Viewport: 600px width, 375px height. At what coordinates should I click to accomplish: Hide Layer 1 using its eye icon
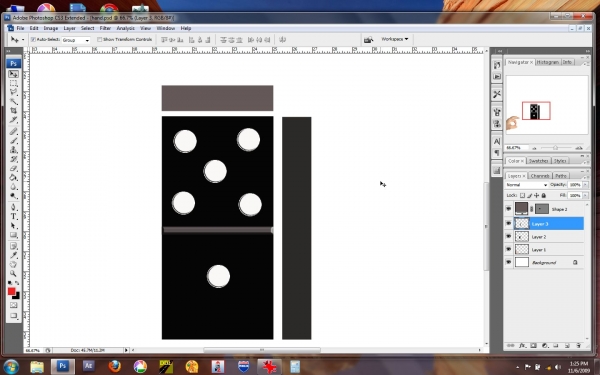click(508, 249)
